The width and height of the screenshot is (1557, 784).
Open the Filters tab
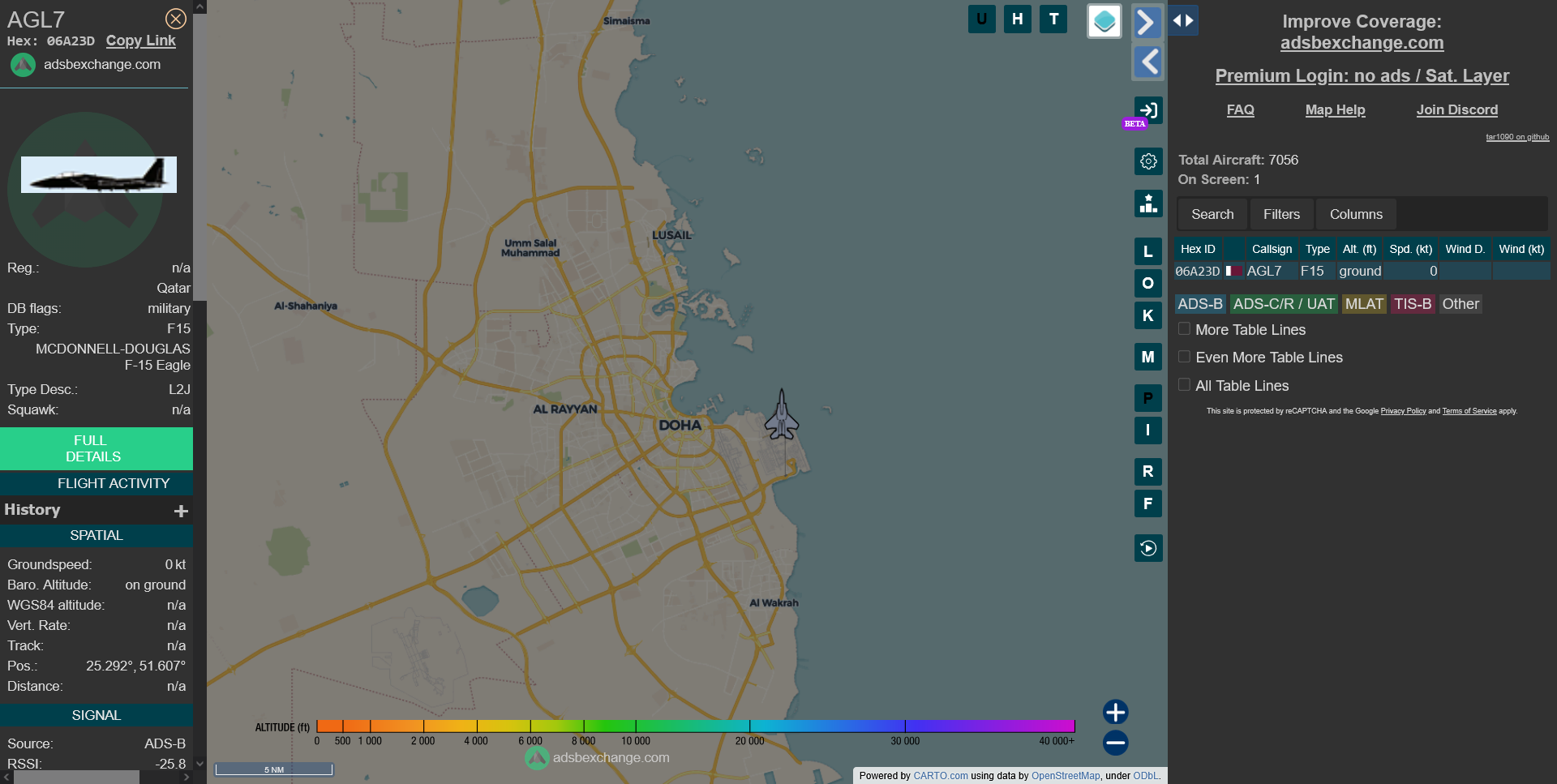point(1281,214)
